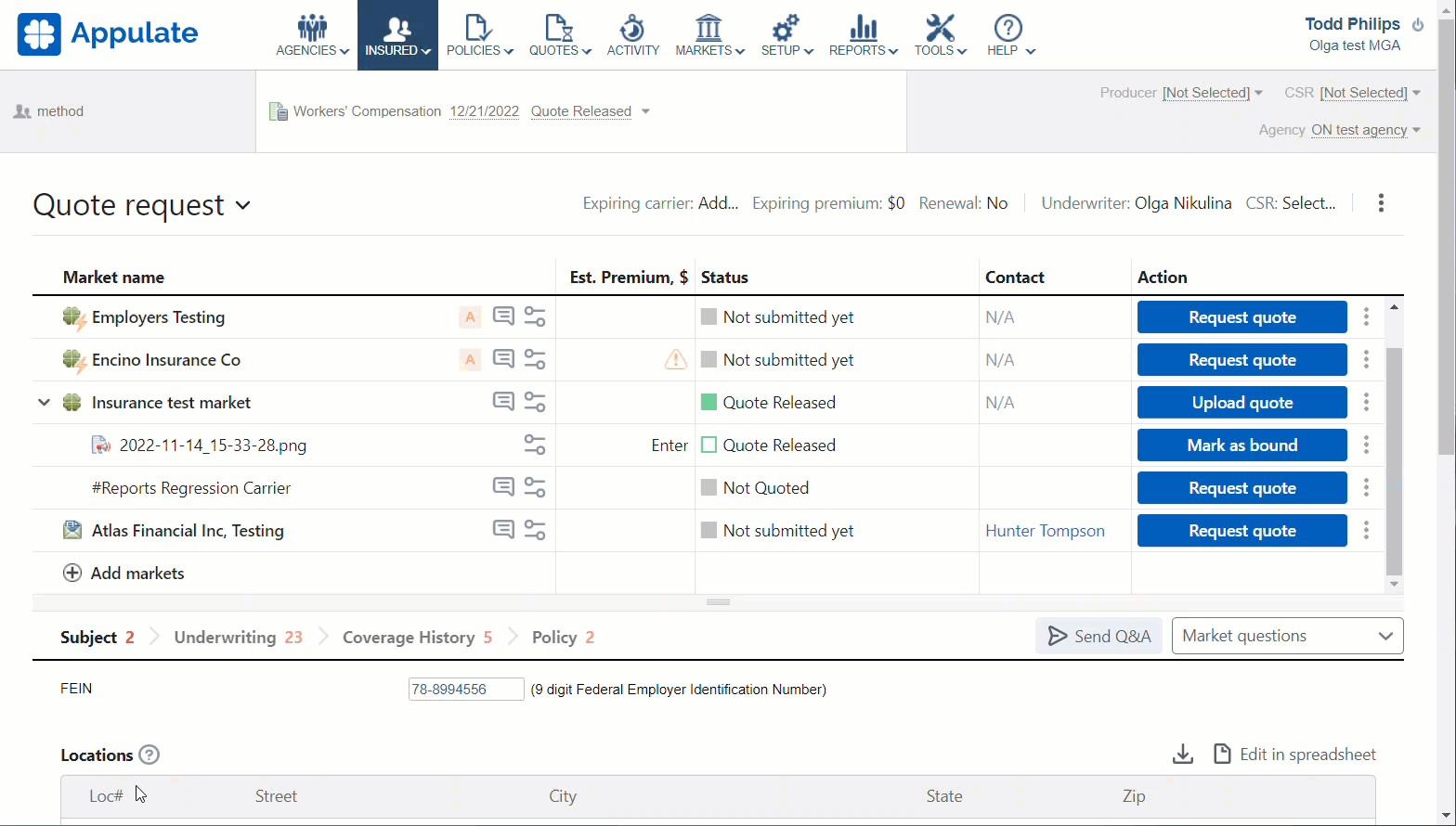
Task: Open the 2022-11-14_15-33-28.png quote file
Action: [213, 445]
